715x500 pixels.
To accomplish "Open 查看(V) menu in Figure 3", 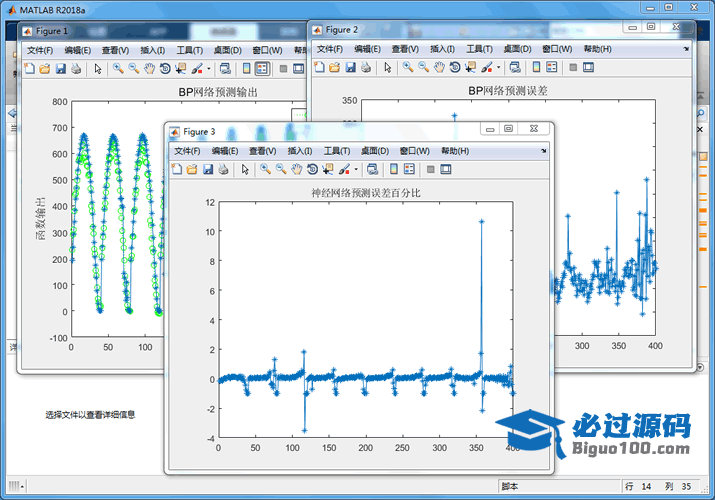I will [x=263, y=151].
